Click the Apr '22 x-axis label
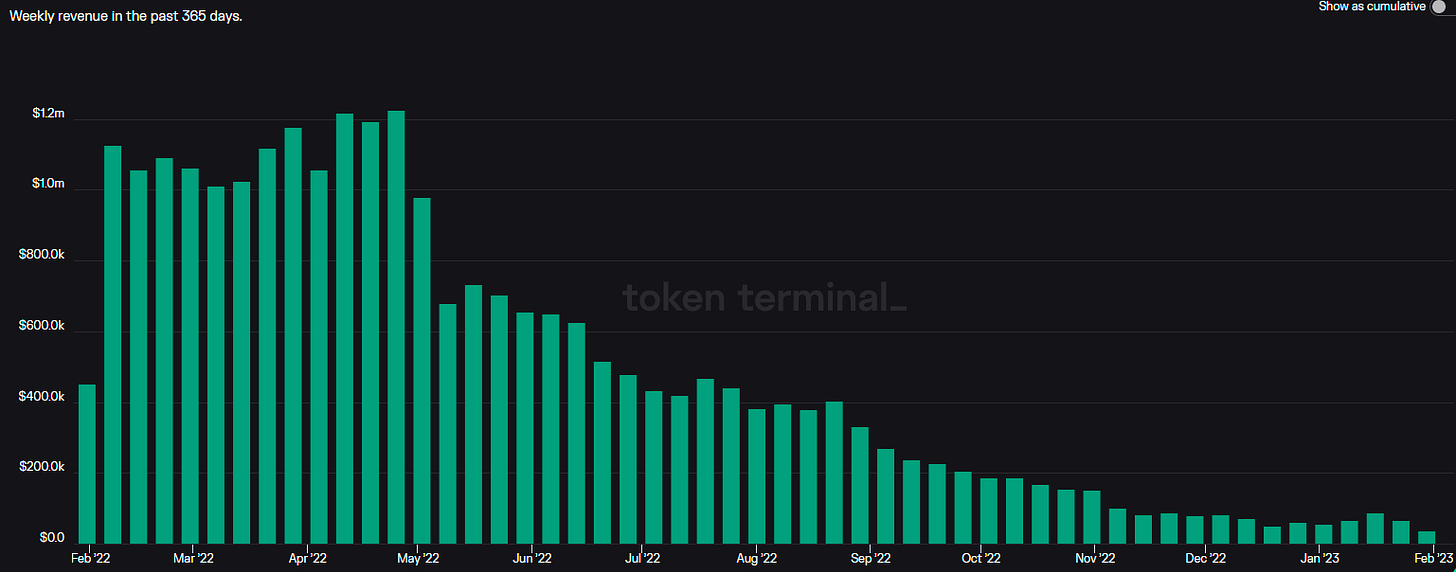 pyautogui.click(x=308, y=558)
